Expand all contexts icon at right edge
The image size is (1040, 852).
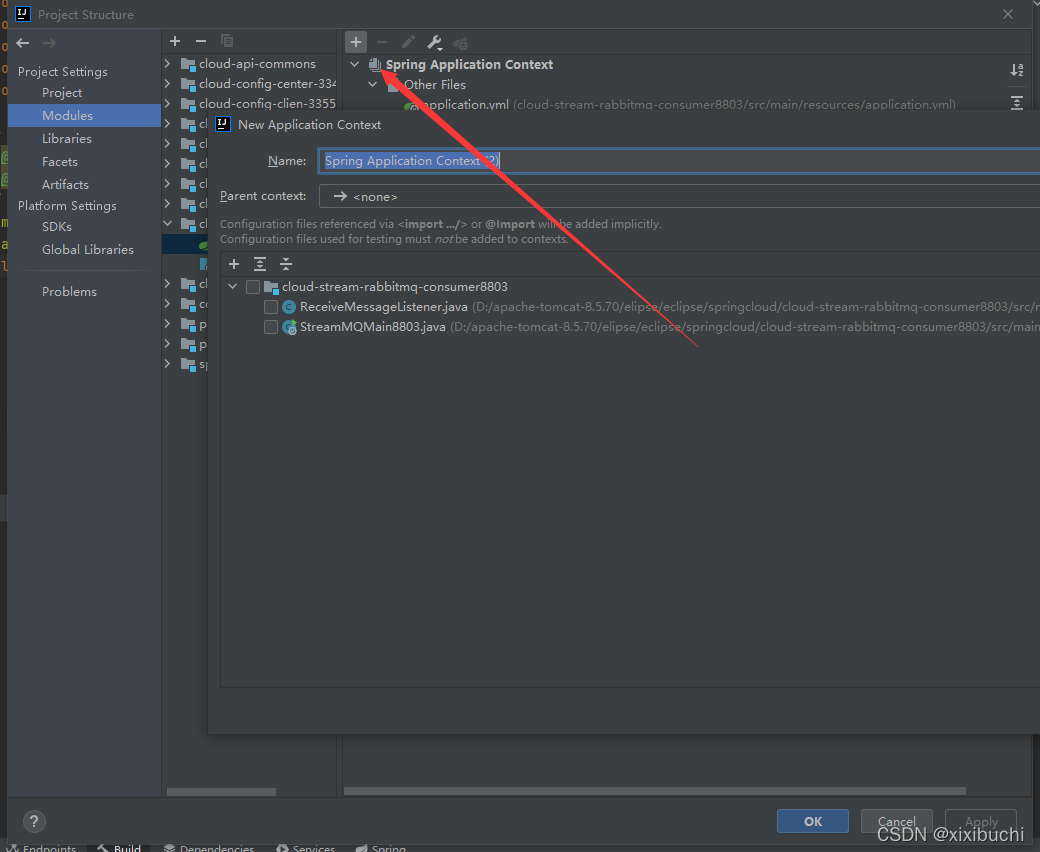(1017, 103)
